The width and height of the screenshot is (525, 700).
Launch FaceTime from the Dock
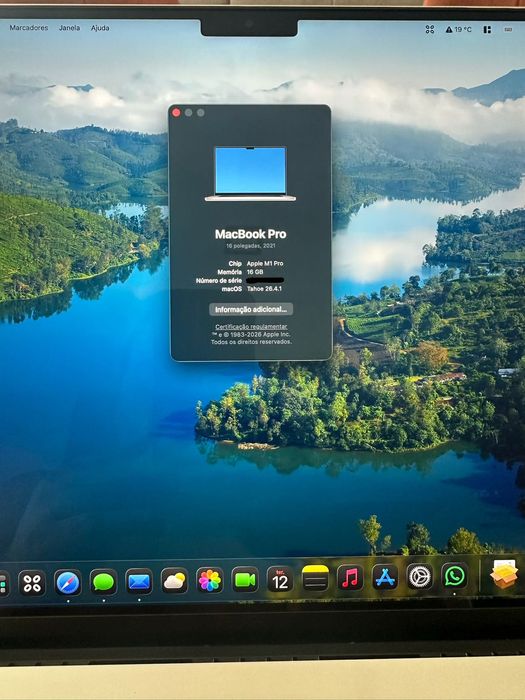point(245,579)
